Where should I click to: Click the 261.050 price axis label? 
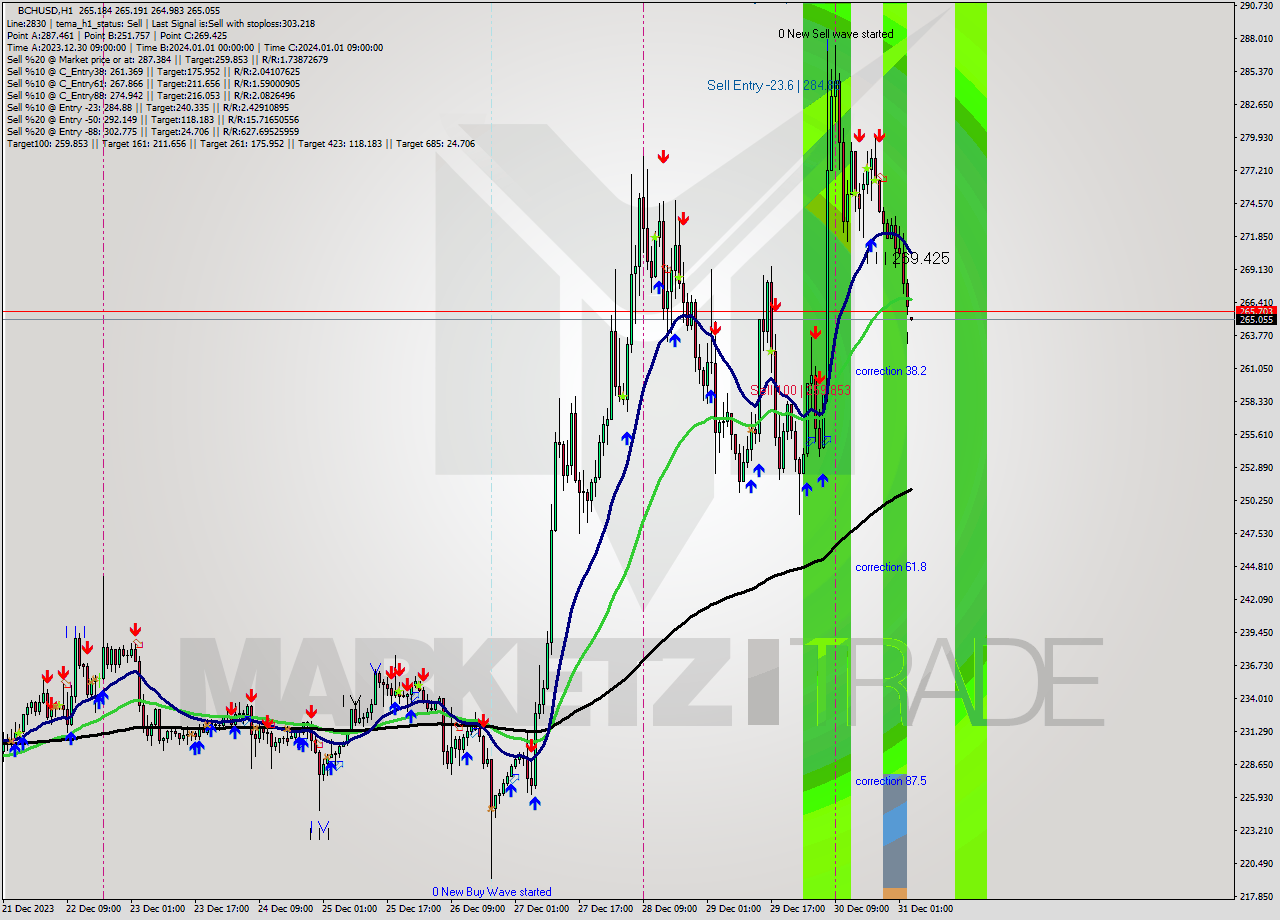[1256, 368]
